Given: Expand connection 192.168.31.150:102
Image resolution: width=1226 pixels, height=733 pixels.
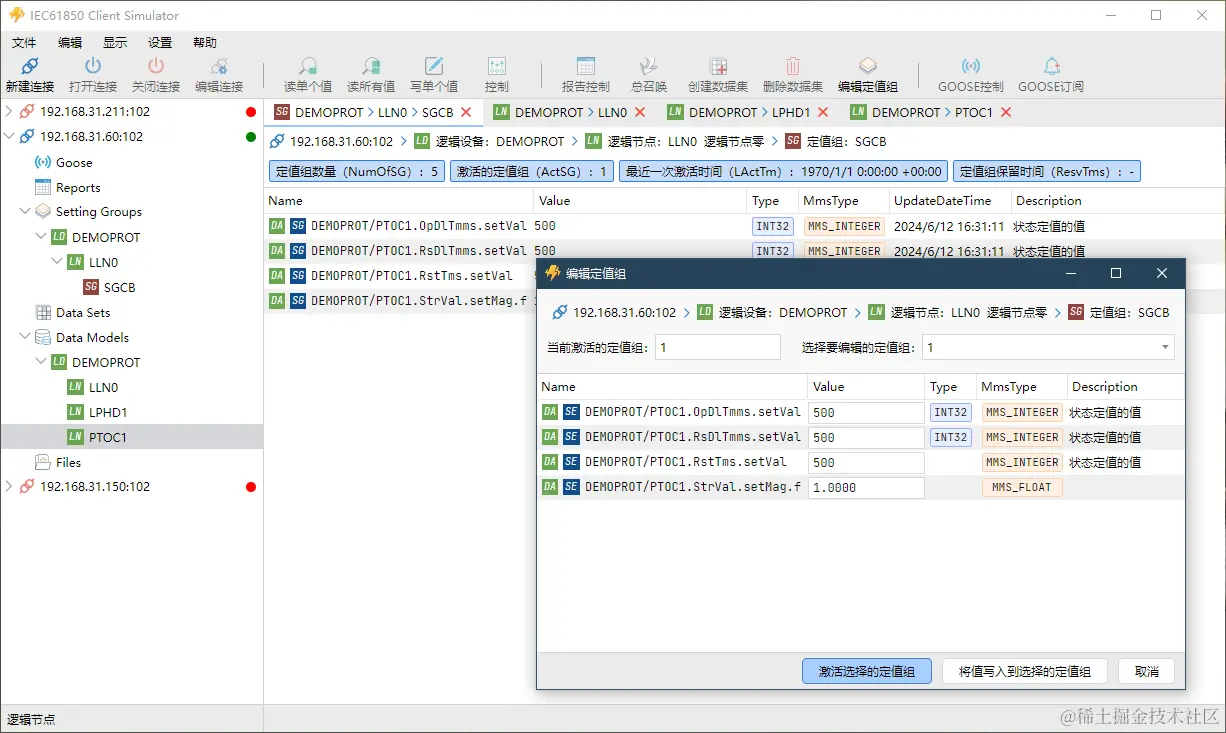Looking at the screenshot, I should pyautogui.click(x=9, y=487).
